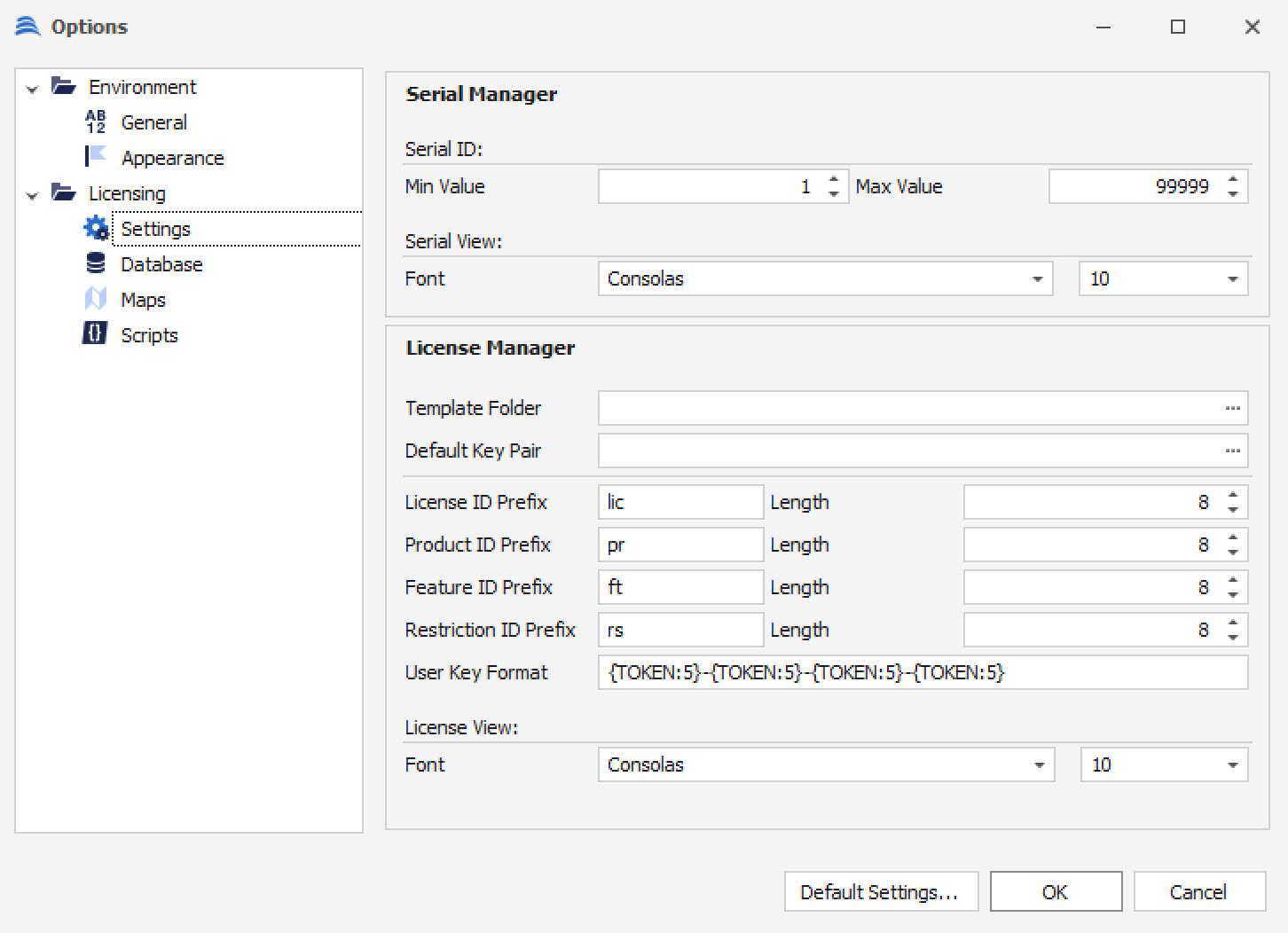
Task: Collapse the Licensing tree node
Action: pos(33,195)
